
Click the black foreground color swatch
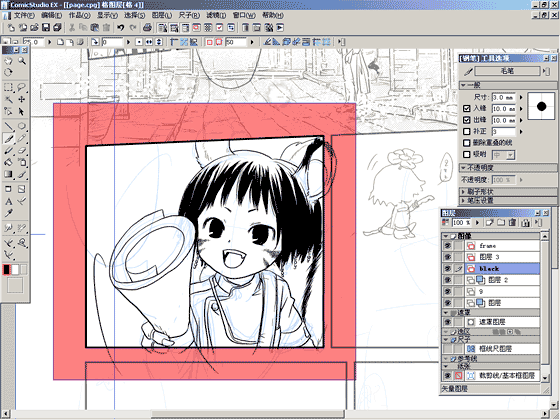[6, 270]
